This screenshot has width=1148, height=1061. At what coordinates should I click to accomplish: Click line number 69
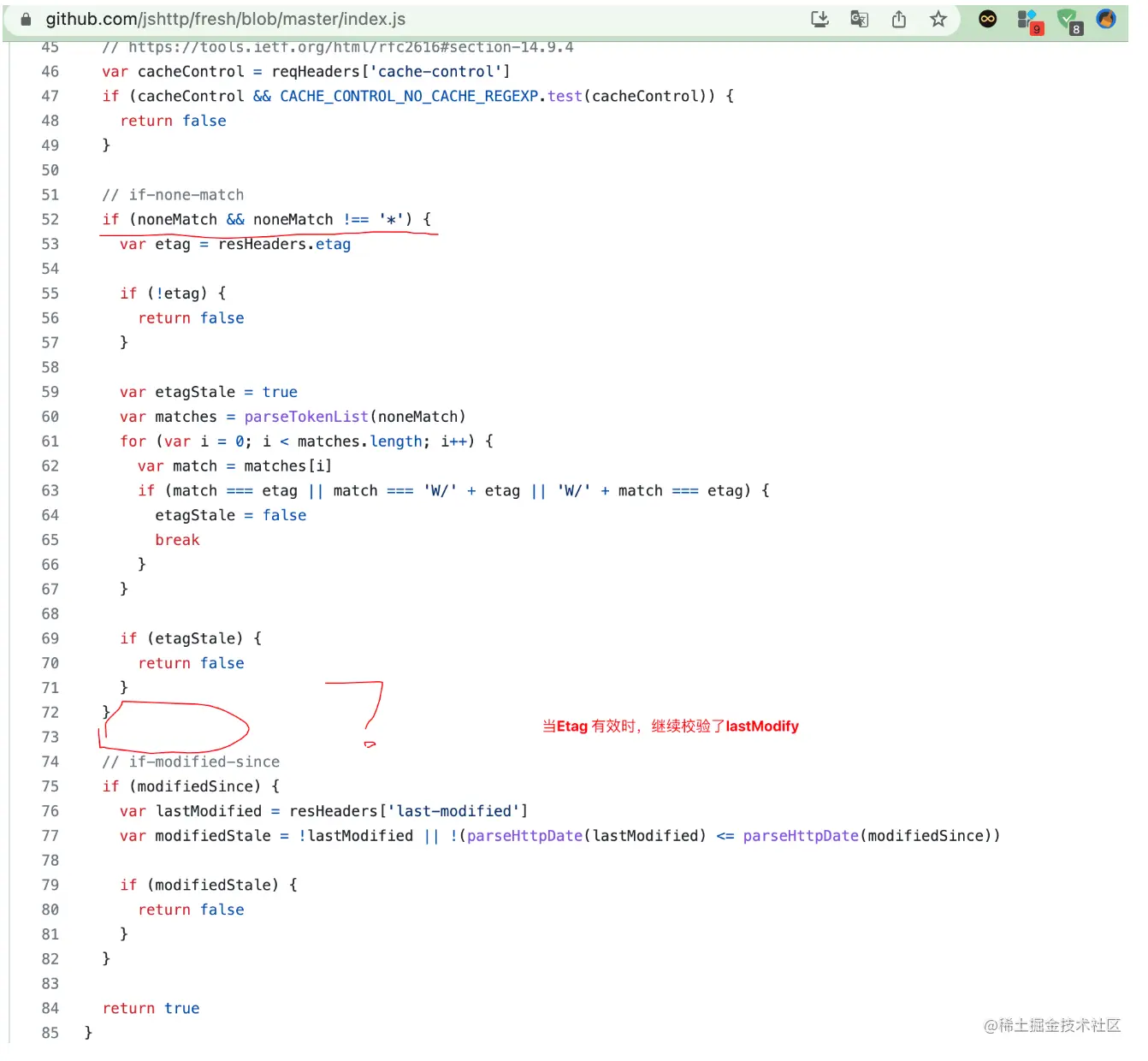pyautogui.click(x=50, y=639)
